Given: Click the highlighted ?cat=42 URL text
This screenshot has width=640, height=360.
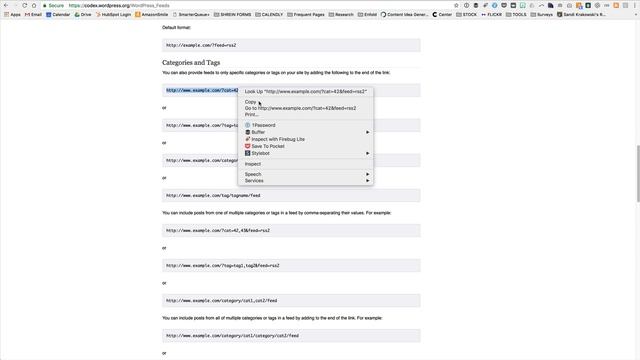Looking at the screenshot, I should pos(202,90).
